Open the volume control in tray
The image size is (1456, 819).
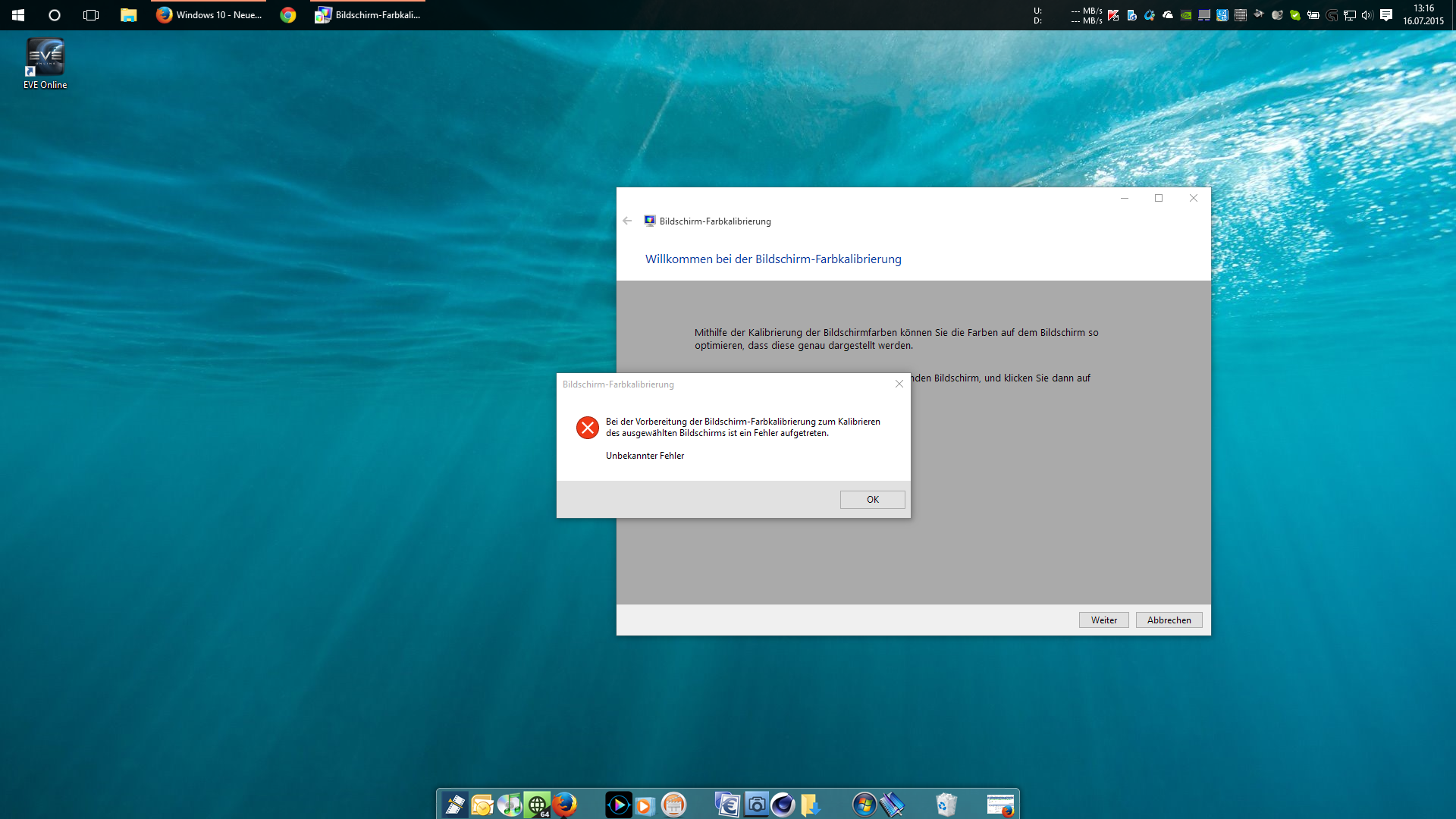[x=1367, y=14]
